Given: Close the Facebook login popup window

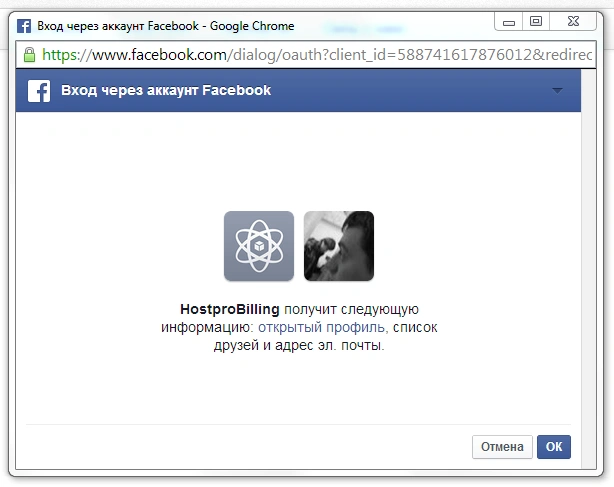Looking at the screenshot, I should (573, 22).
